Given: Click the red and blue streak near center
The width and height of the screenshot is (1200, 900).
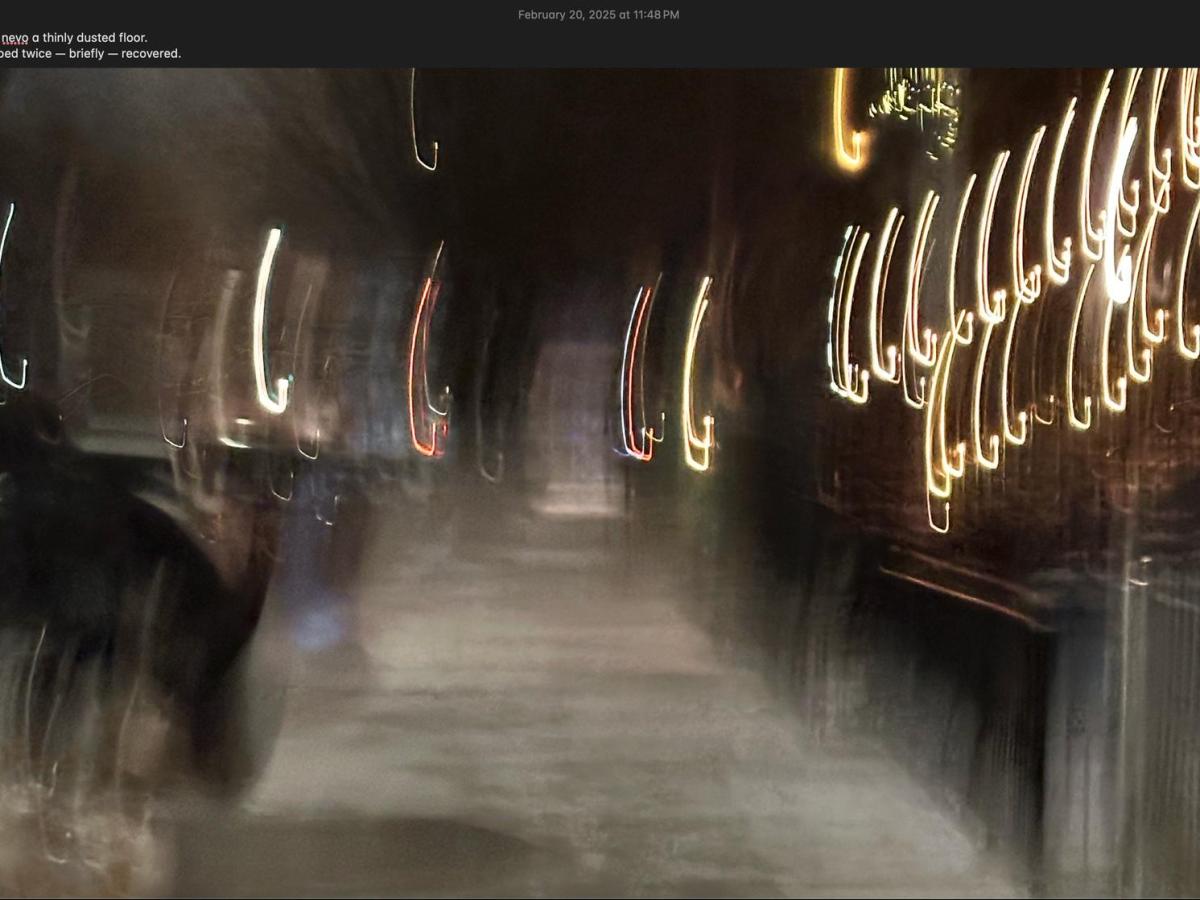Looking at the screenshot, I should (636, 375).
